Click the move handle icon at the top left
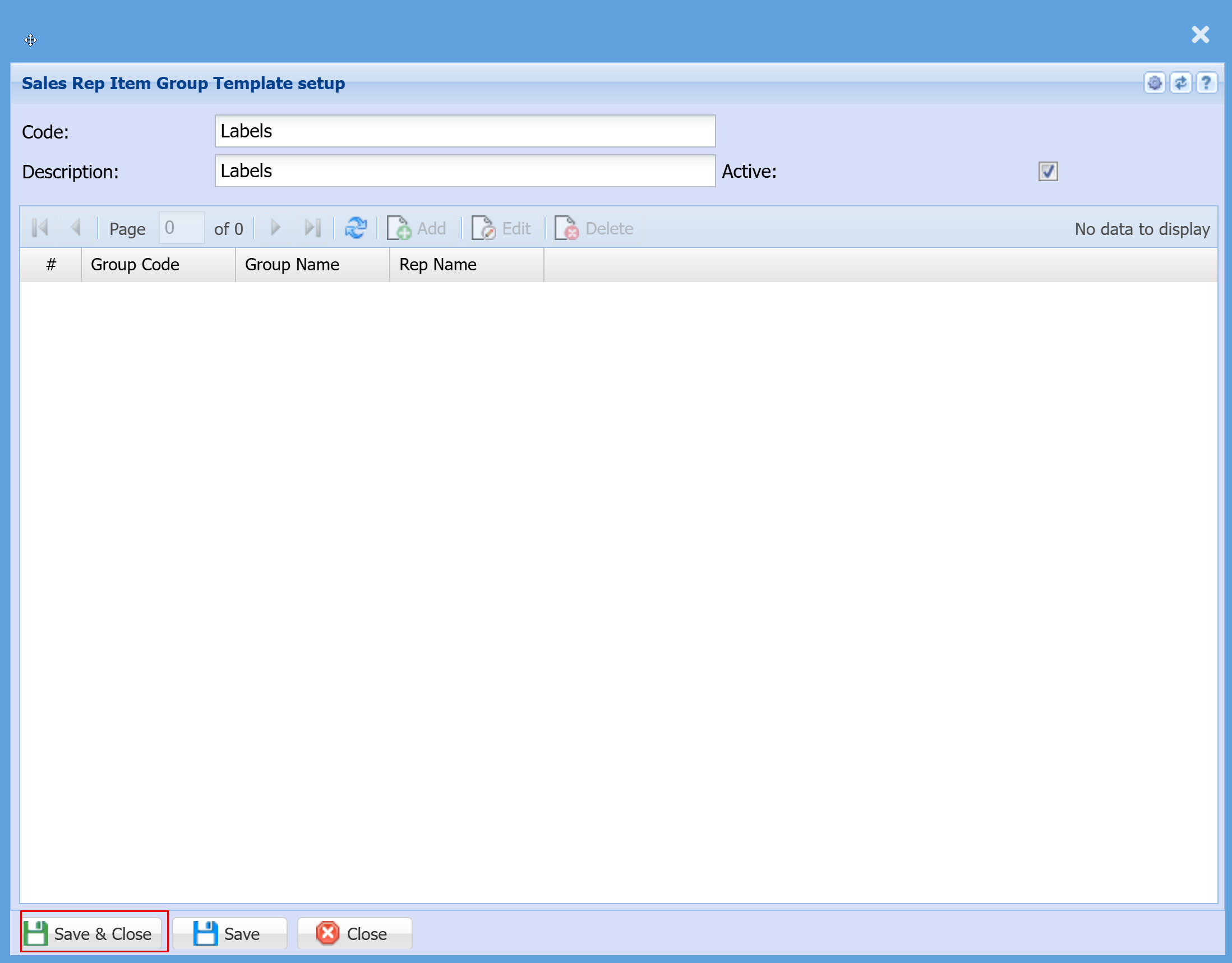The height and width of the screenshot is (963, 1232). 30,40
